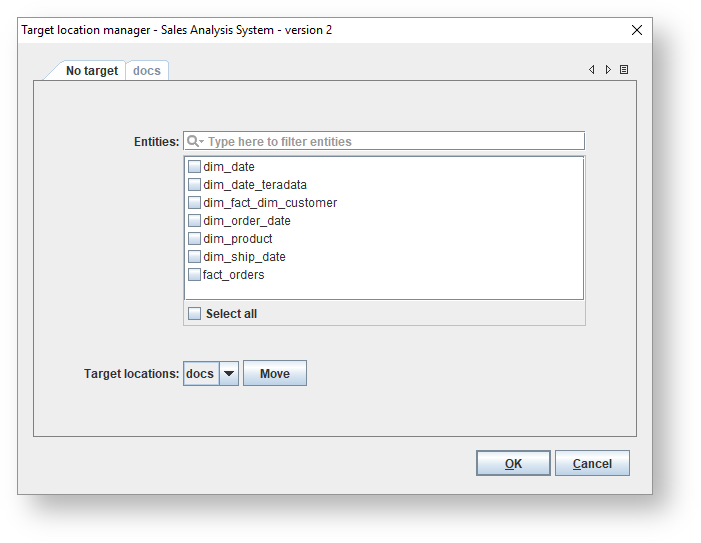Select the dim_order_date entity checkbox
The height and width of the screenshot is (543, 701).
[195, 221]
